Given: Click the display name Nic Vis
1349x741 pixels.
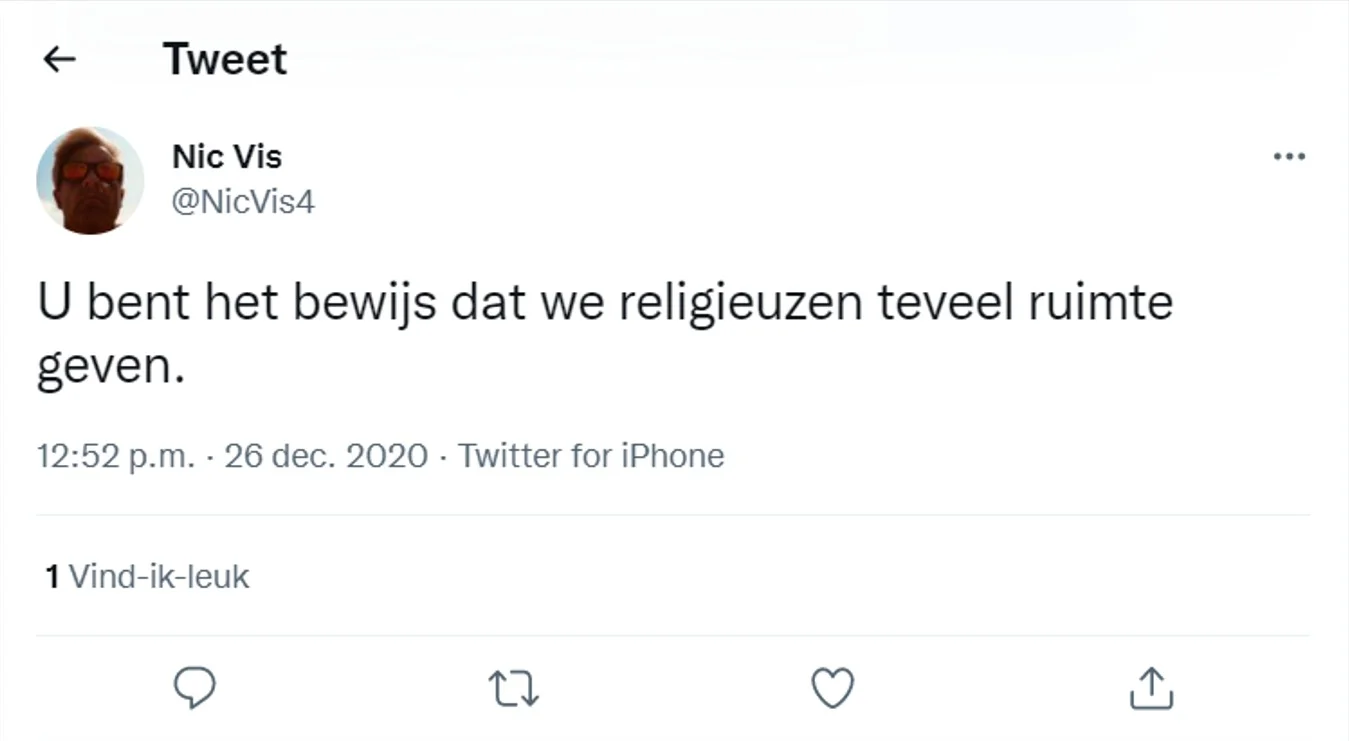Looking at the screenshot, I should pyautogui.click(x=227, y=157).
